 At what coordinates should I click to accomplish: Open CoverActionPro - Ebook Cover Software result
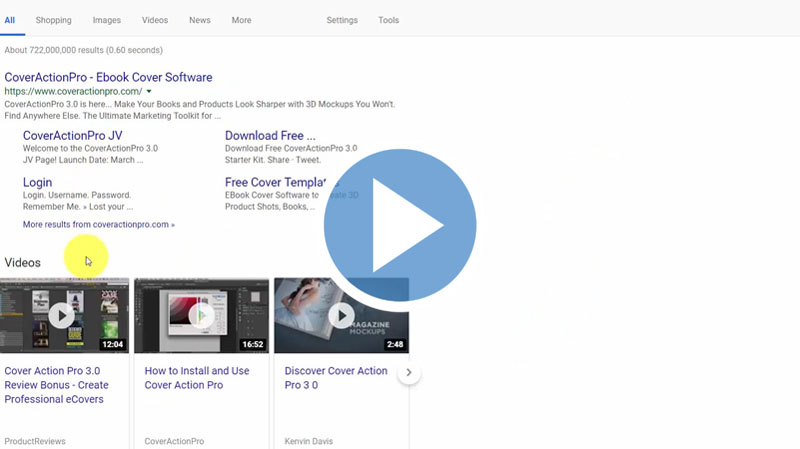[x=108, y=77]
